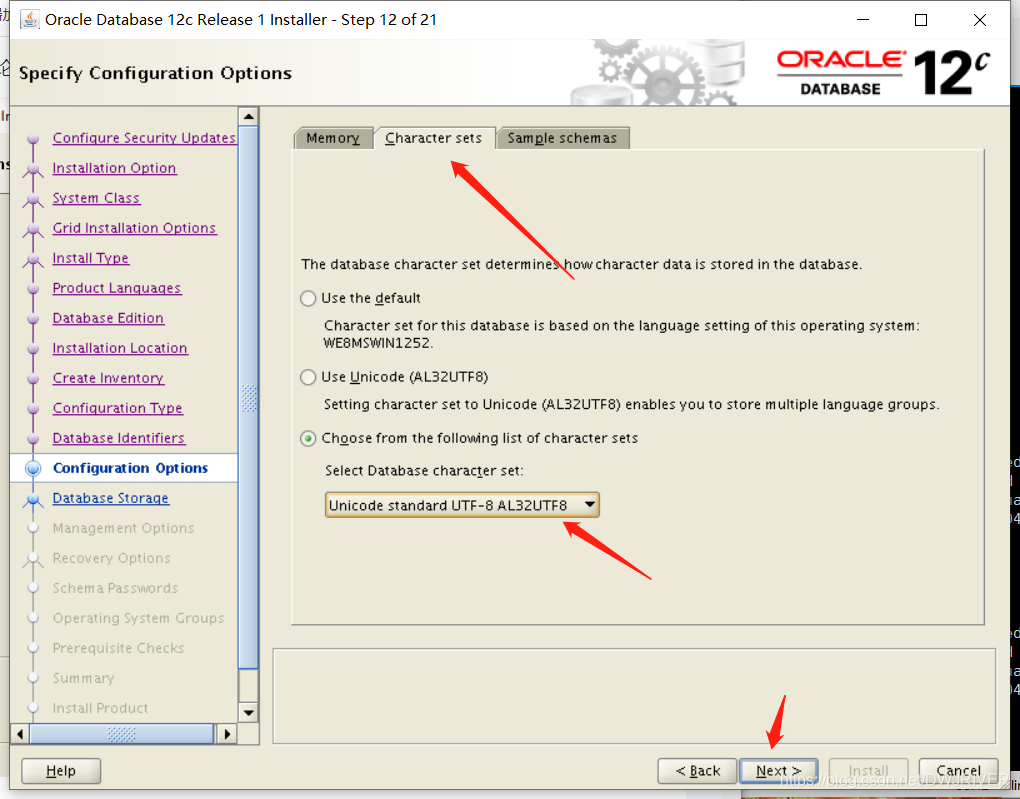1020x799 pixels.
Task: Click the right scroll arrow under step list
Action: [226, 734]
